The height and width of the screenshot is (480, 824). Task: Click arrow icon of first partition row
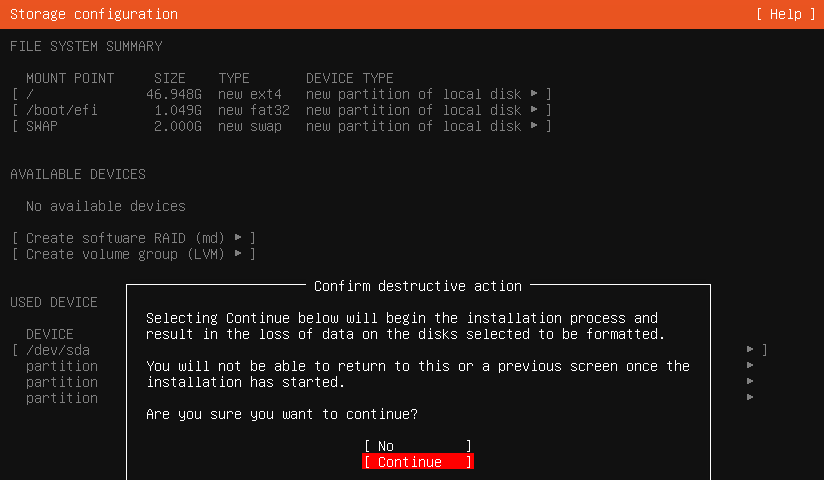(750, 365)
